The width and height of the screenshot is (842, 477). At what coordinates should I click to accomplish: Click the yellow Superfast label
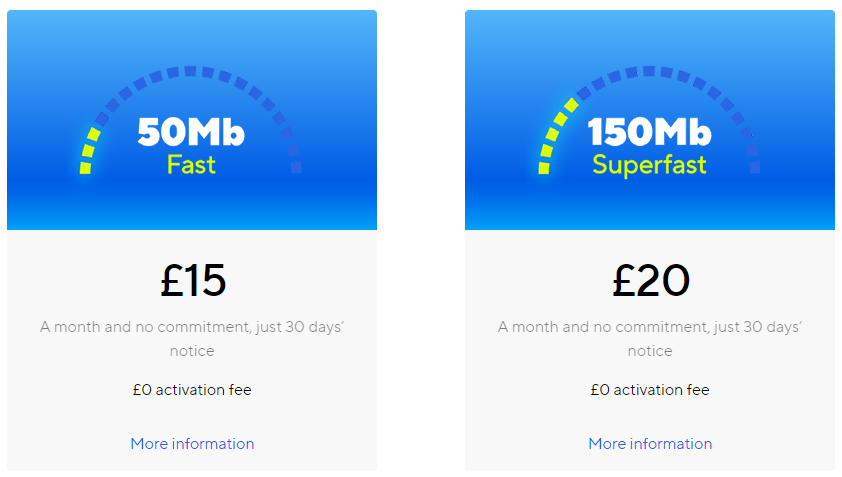point(649,165)
